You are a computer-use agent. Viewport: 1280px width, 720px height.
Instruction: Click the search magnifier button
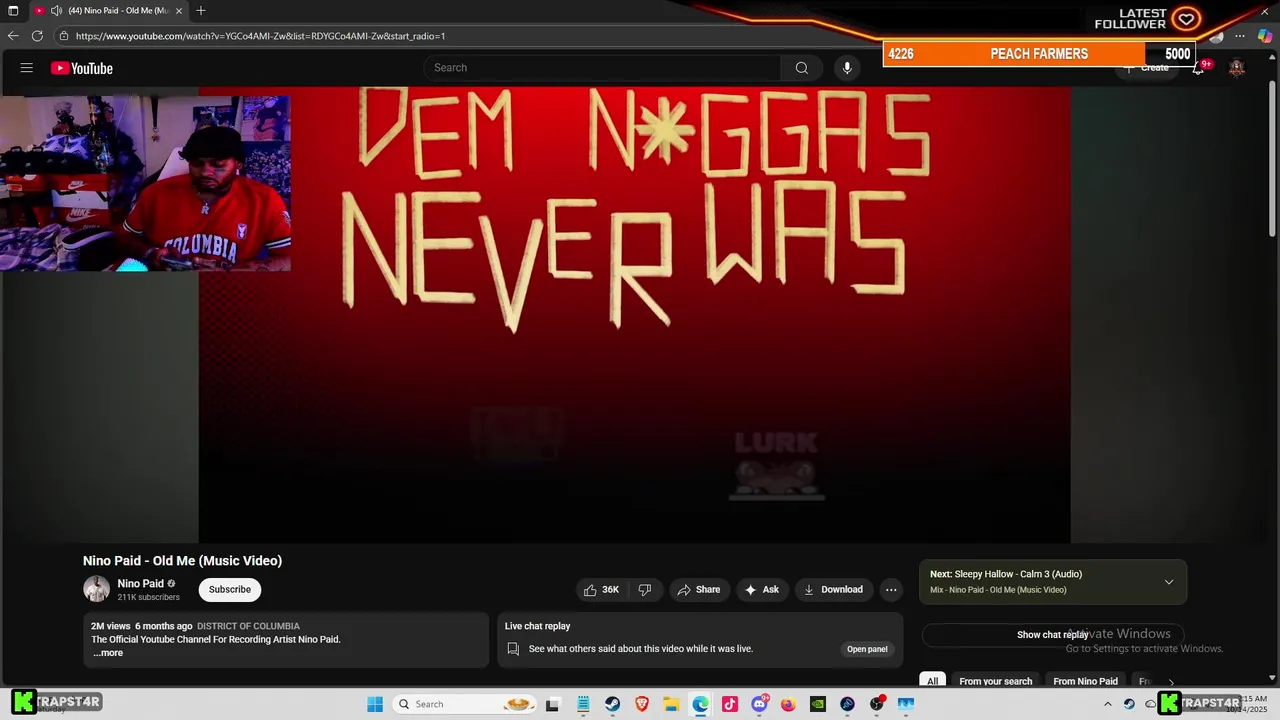[801, 68]
